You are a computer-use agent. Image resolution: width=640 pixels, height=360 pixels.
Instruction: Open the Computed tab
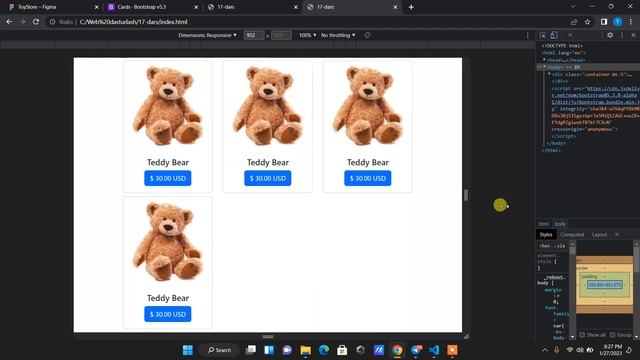tap(572, 235)
